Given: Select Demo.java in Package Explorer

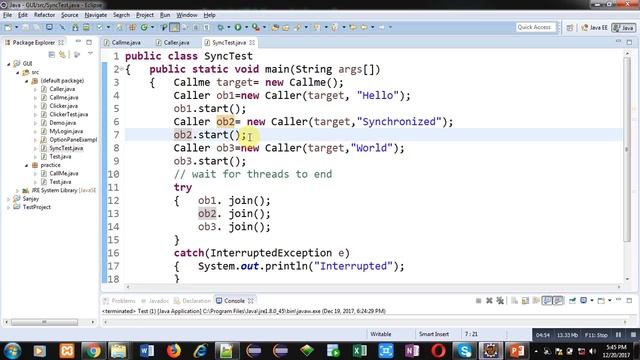Looking at the screenshot, I should (x=62, y=123).
